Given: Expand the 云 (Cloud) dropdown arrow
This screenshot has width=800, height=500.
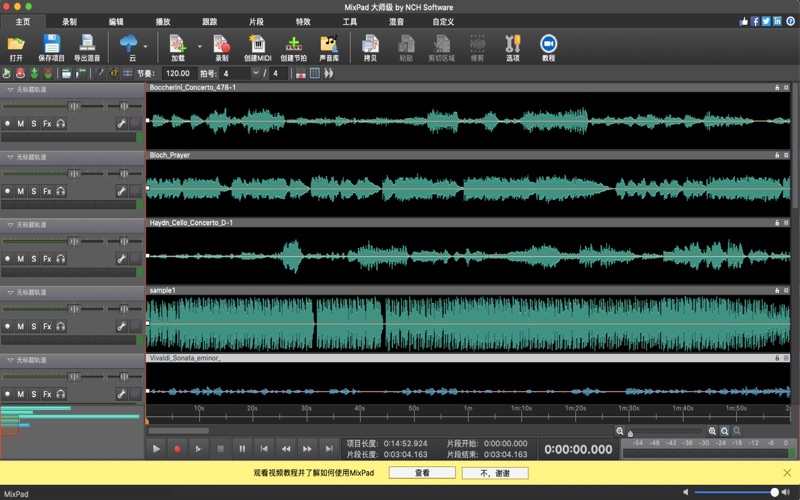Looking at the screenshot, I should tap(146, 45).
